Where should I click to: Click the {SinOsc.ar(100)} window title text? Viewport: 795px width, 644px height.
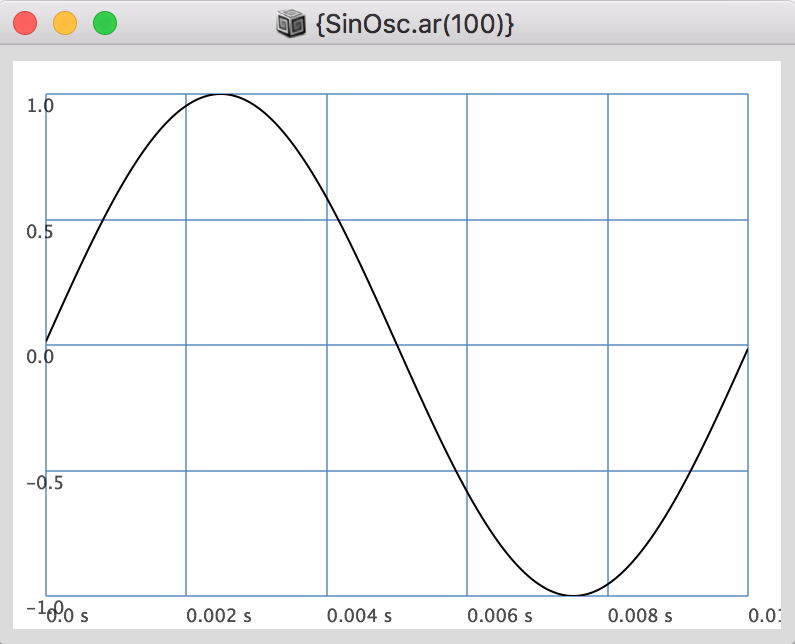pos(414,23)
